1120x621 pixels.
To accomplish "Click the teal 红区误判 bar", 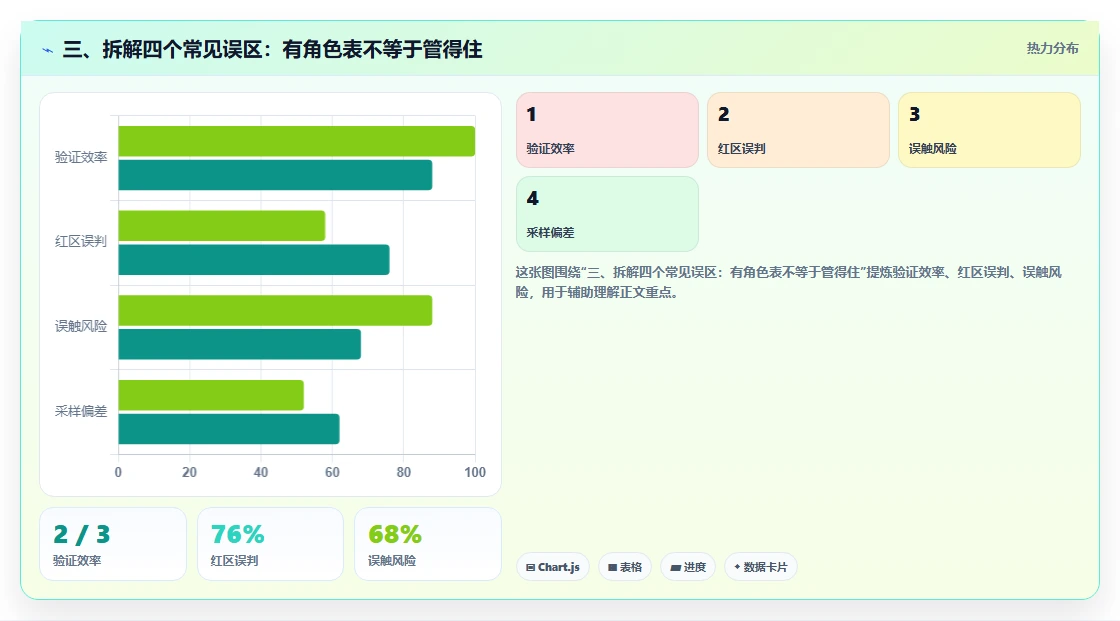I will 254,259.
